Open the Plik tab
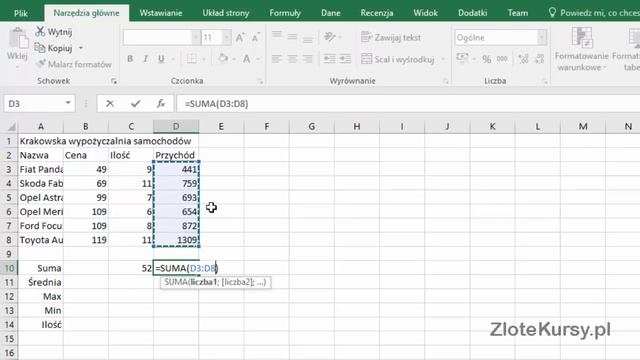 pyautogui.click(x=20, y=13)
